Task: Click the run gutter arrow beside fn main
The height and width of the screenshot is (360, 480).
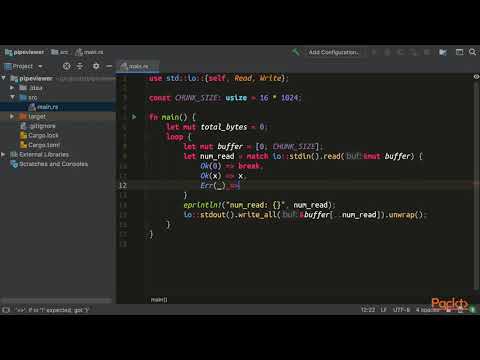Action: click(134, 117)
